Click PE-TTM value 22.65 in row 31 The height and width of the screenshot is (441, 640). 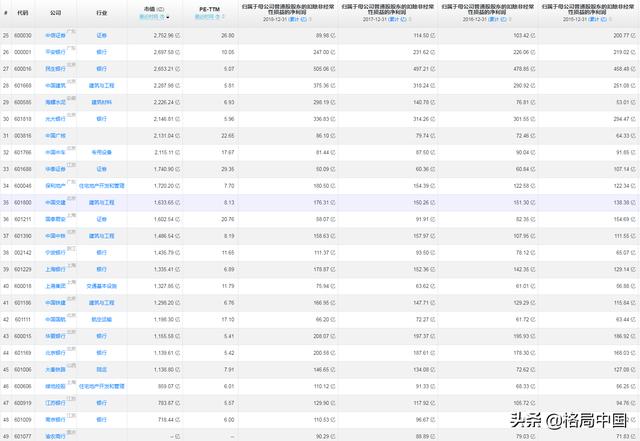[x=228, y=136]
